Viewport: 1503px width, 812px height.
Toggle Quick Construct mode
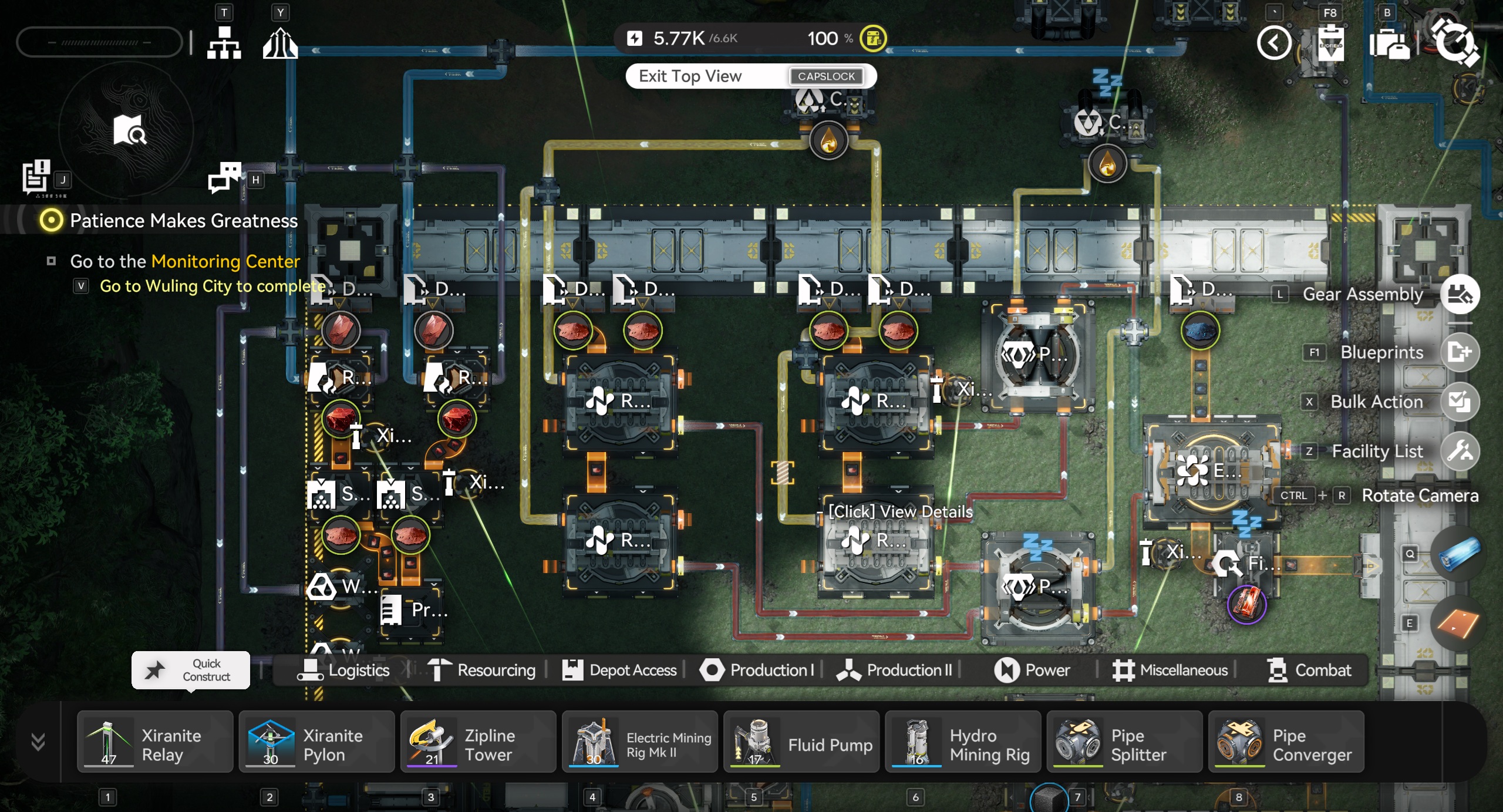[191, 670]
